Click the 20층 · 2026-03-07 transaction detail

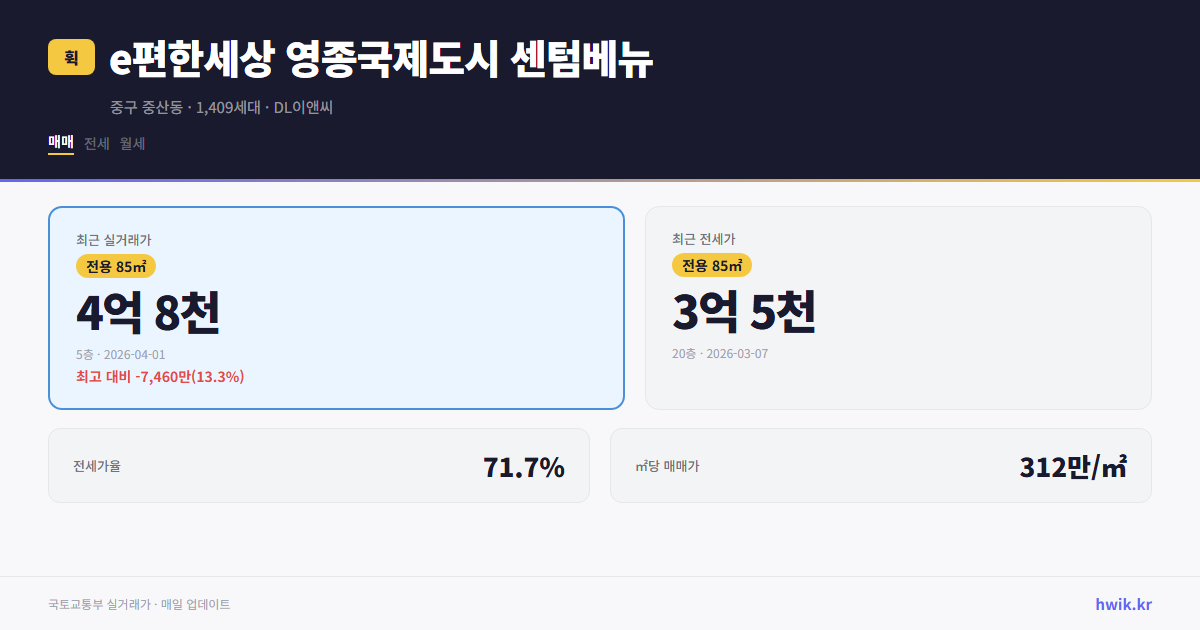pyautogui.click(x=722, y=354)
